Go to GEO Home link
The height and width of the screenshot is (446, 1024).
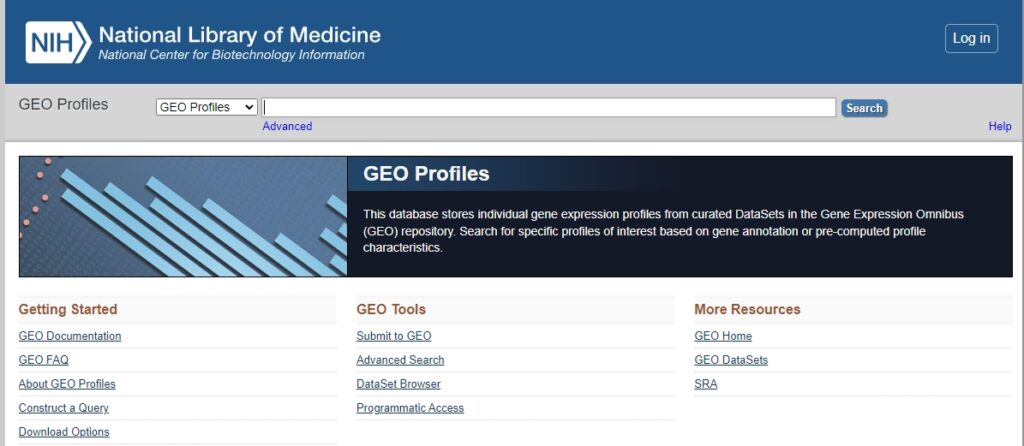723,336
